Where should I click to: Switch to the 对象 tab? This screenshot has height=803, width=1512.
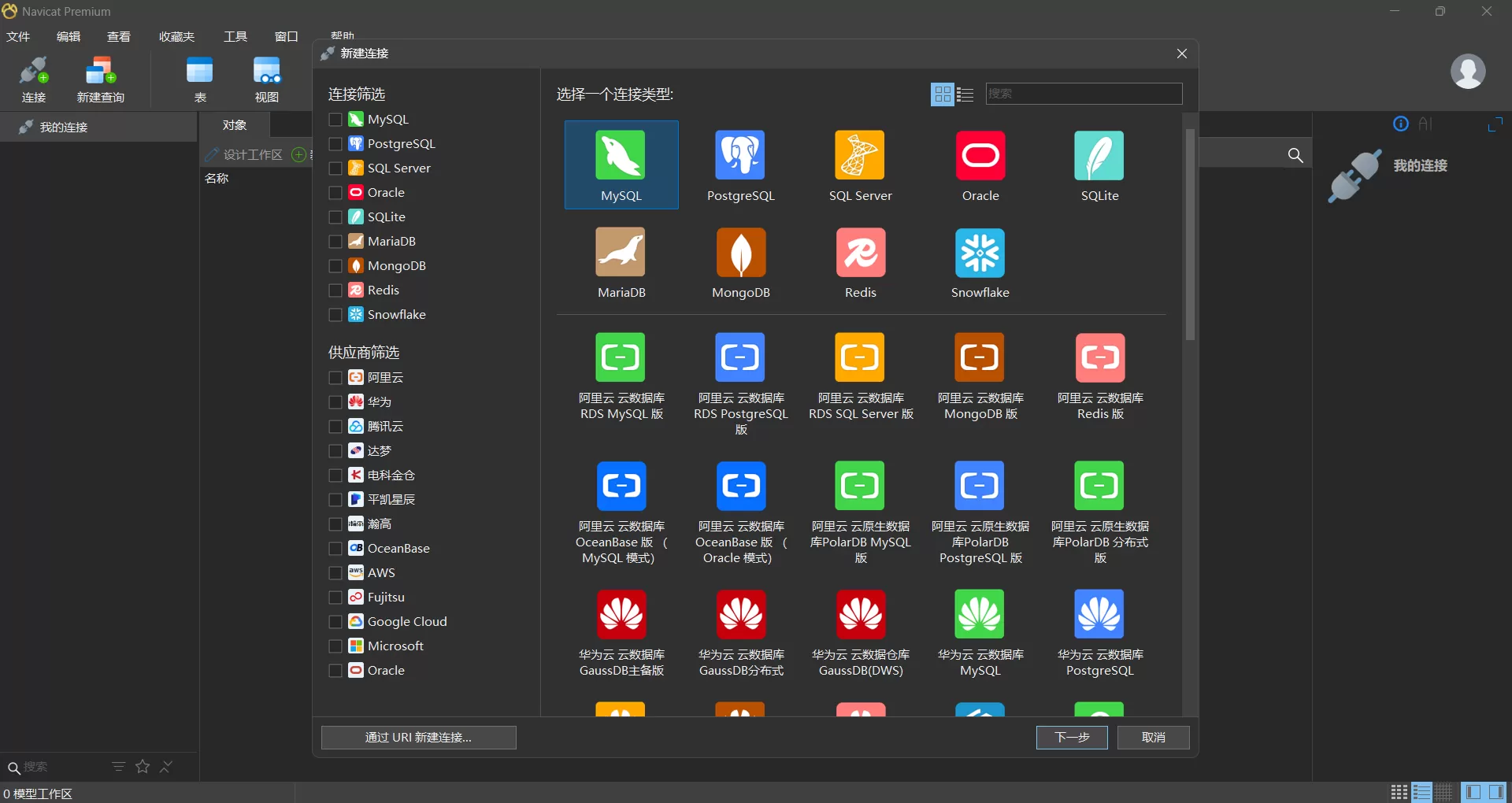[233, 124]
